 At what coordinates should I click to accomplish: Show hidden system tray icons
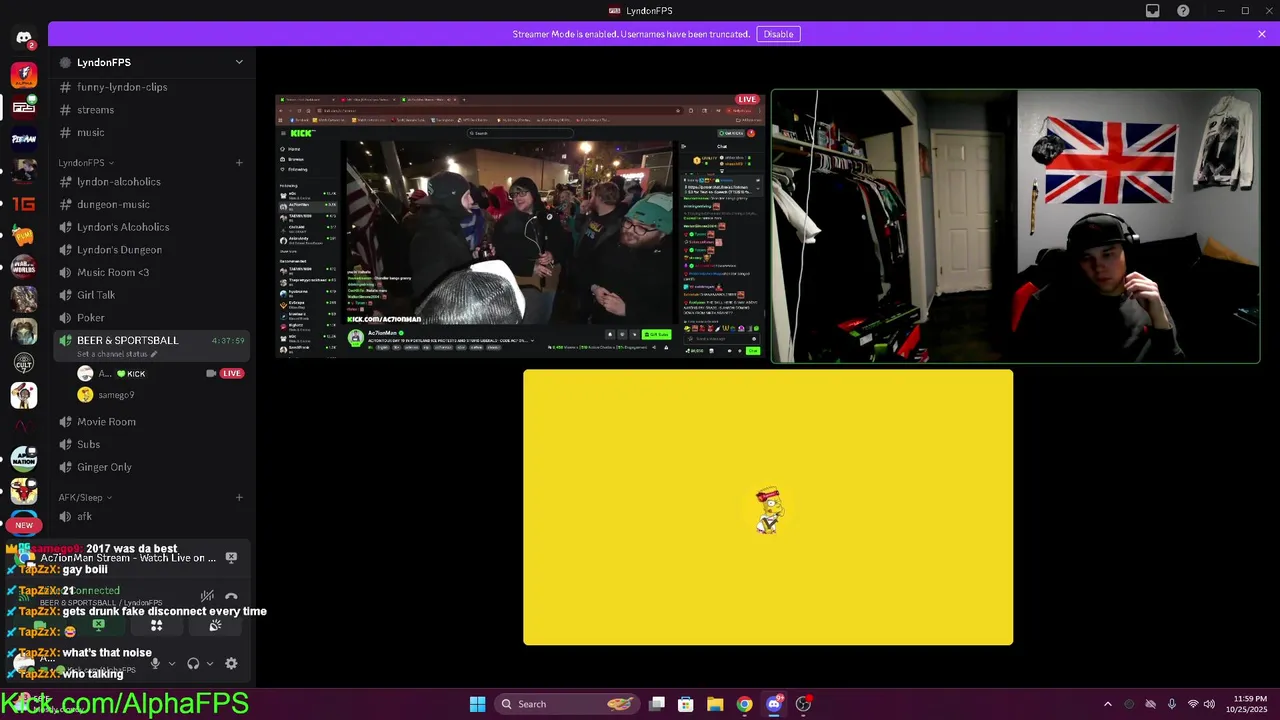tap(1107, 704)
